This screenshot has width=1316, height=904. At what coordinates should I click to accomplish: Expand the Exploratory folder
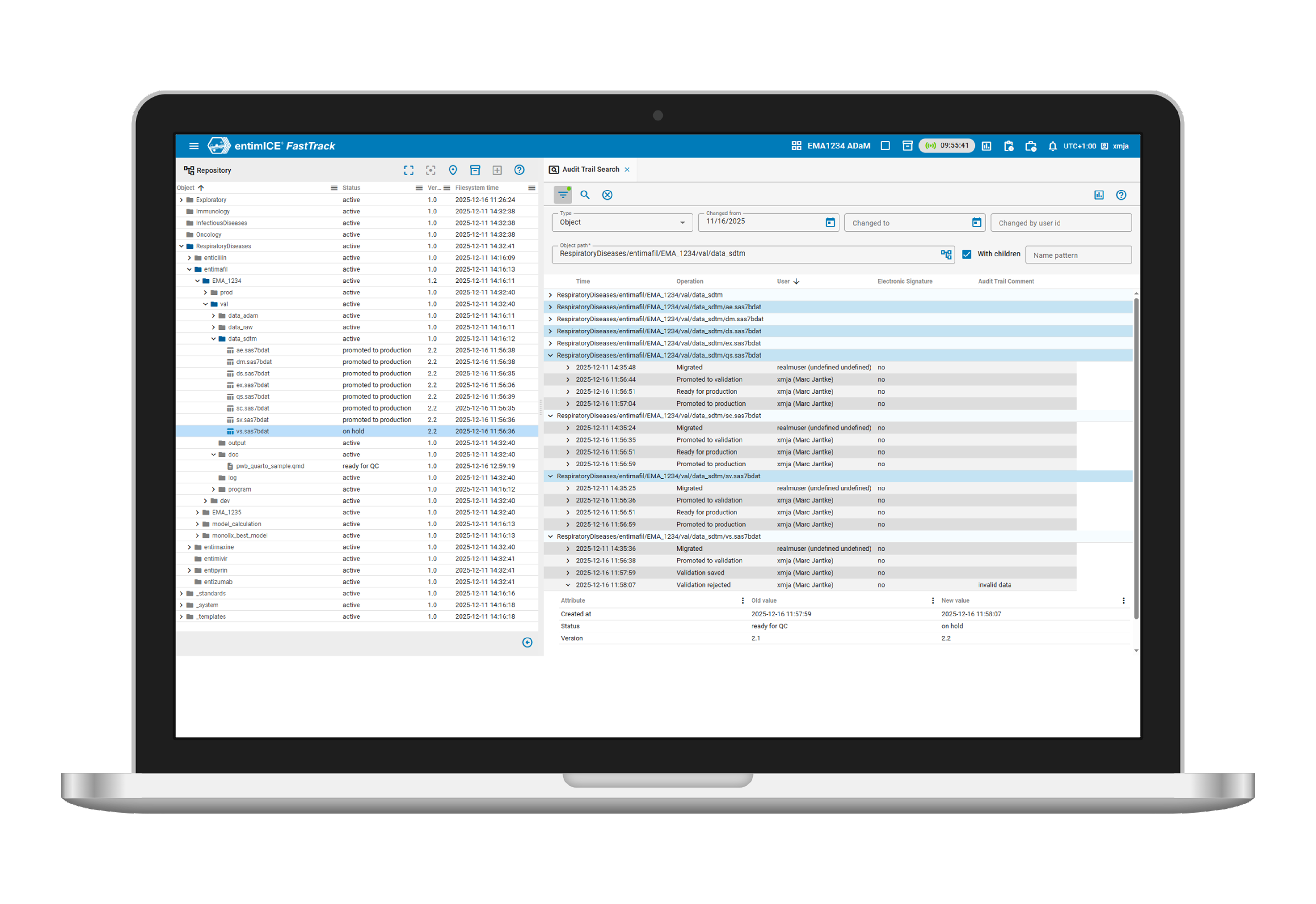click(x=181, y=200)
